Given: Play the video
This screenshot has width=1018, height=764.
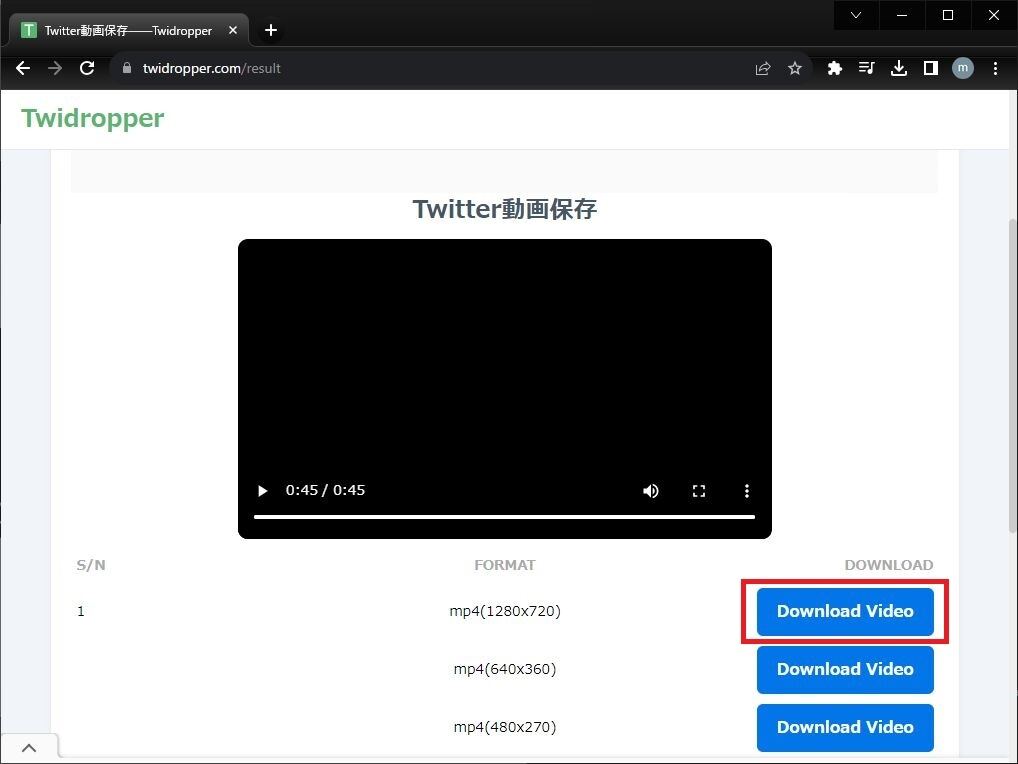Looking at the screenshot, I should 262,491.
